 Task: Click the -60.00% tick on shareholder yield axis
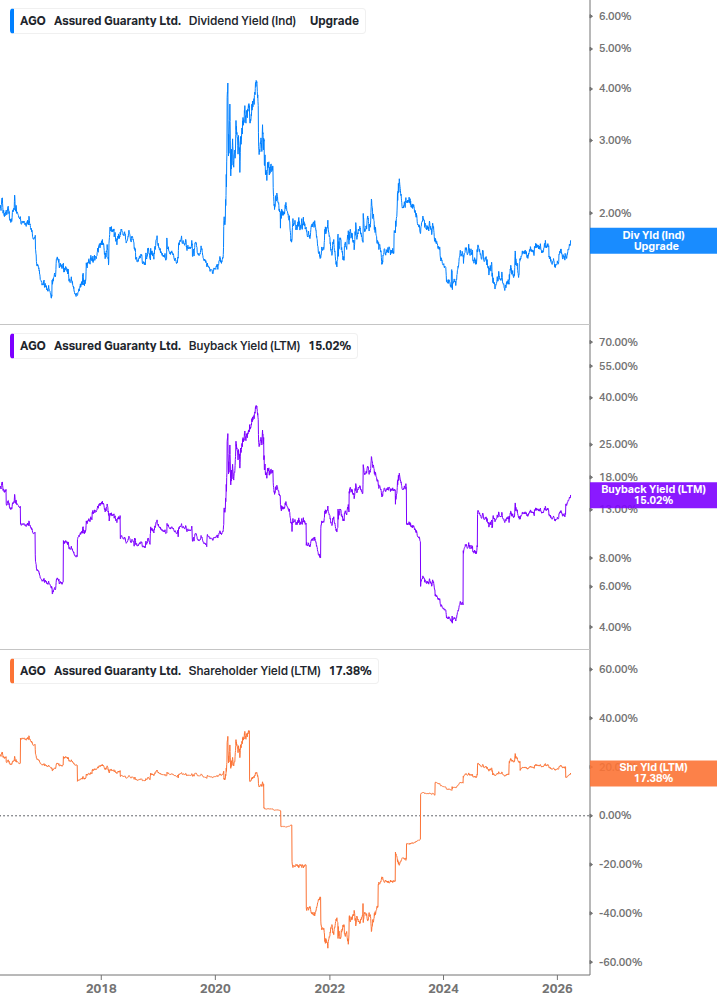pos(620,962)
